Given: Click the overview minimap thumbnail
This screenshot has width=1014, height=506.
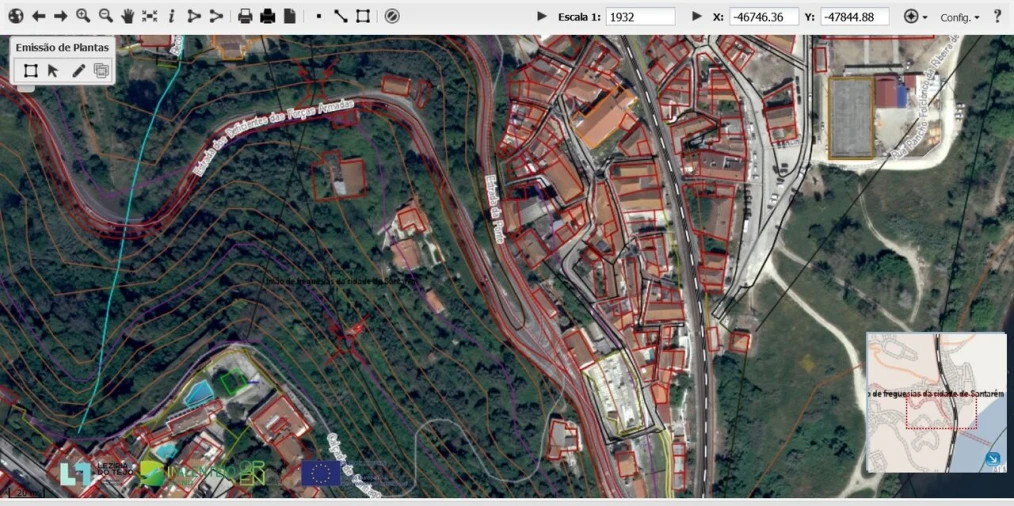Looking at the screenshot, I should (x=935, y=402).
